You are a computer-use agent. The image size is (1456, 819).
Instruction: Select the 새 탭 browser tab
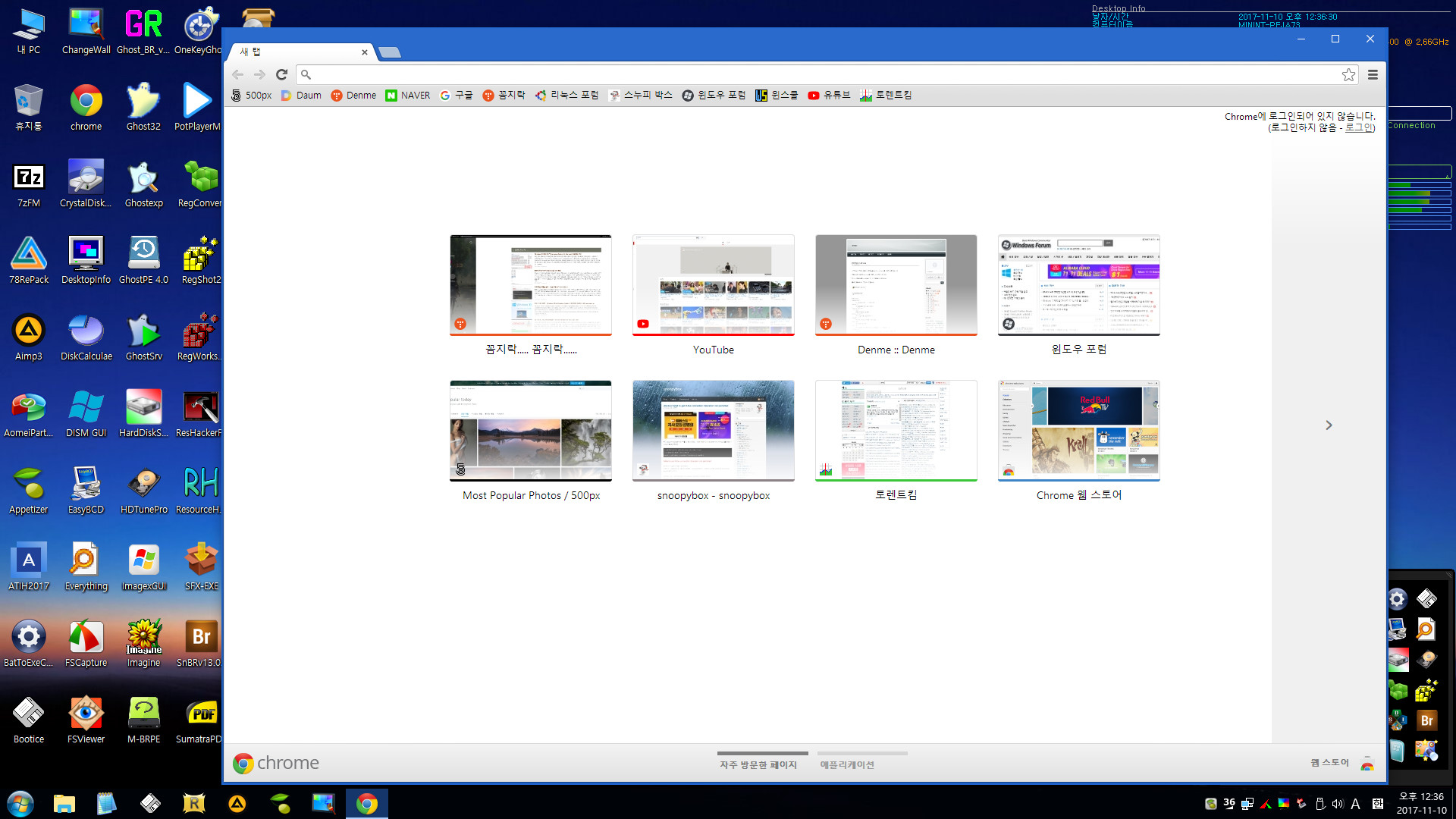(300, 52)
